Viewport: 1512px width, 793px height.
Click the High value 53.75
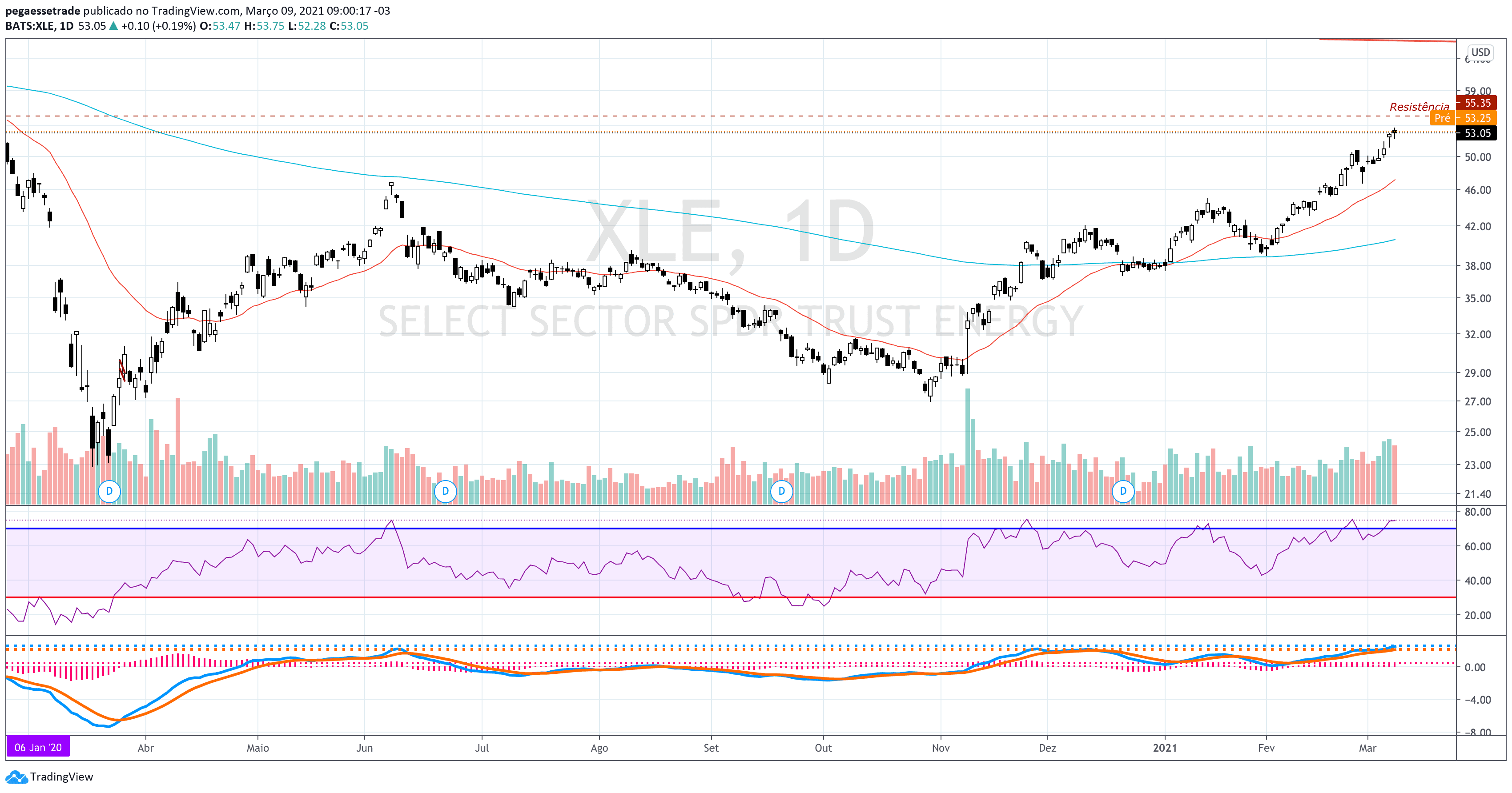(x=270, y=26)
